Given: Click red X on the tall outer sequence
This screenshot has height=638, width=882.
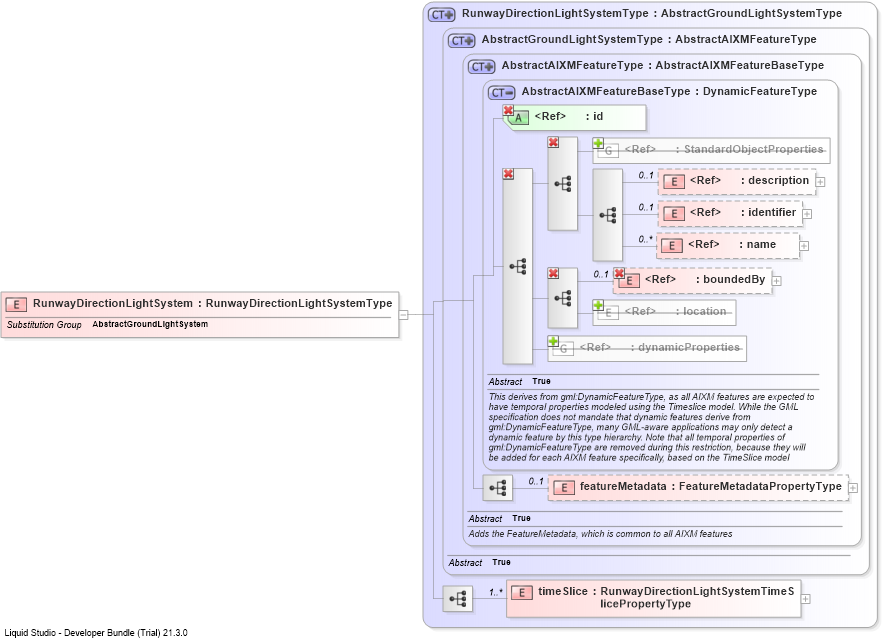Looking at the screenshot, I should [508, 174].
